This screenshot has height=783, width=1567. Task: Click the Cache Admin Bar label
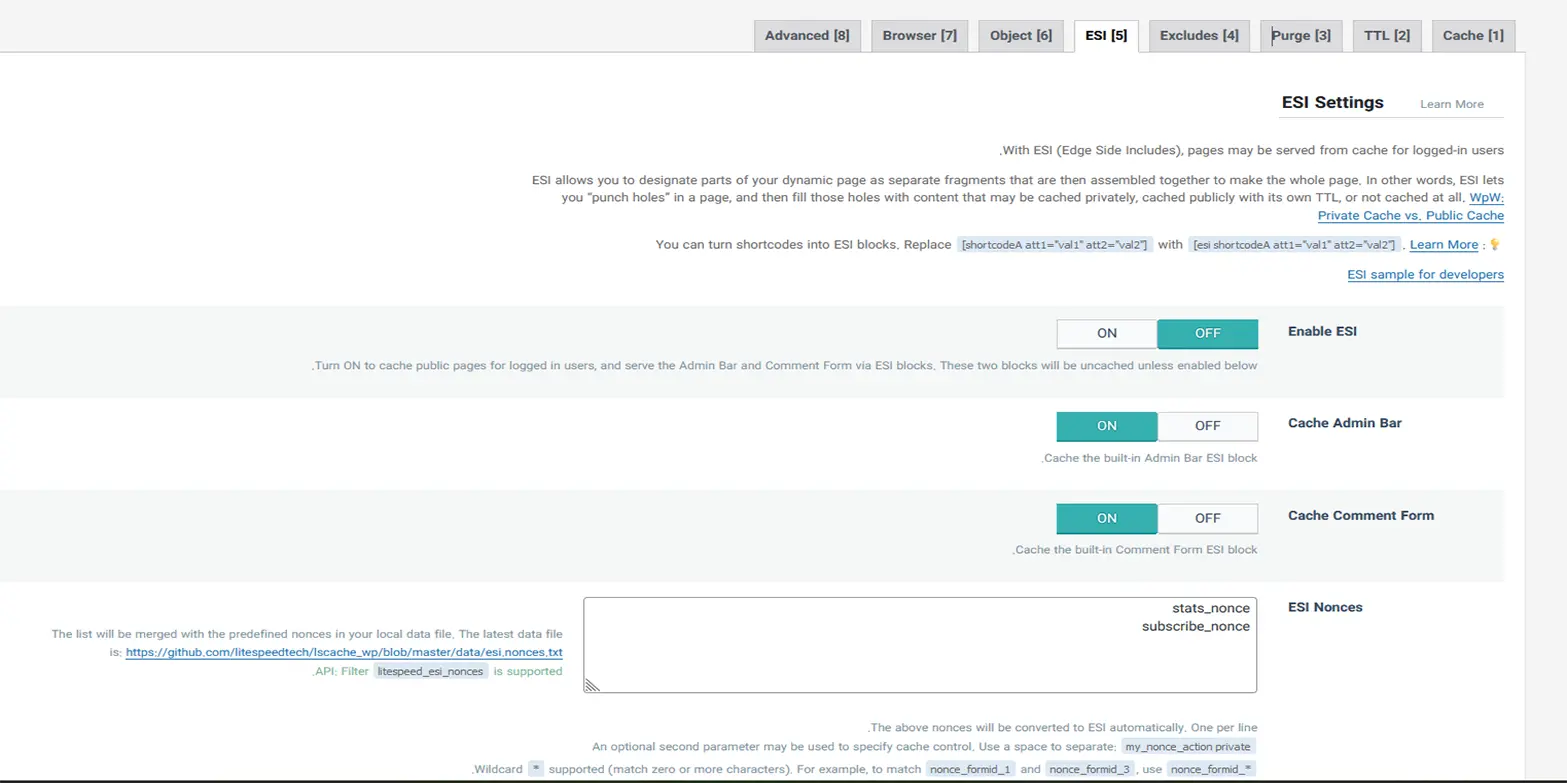coord(1345,423)
